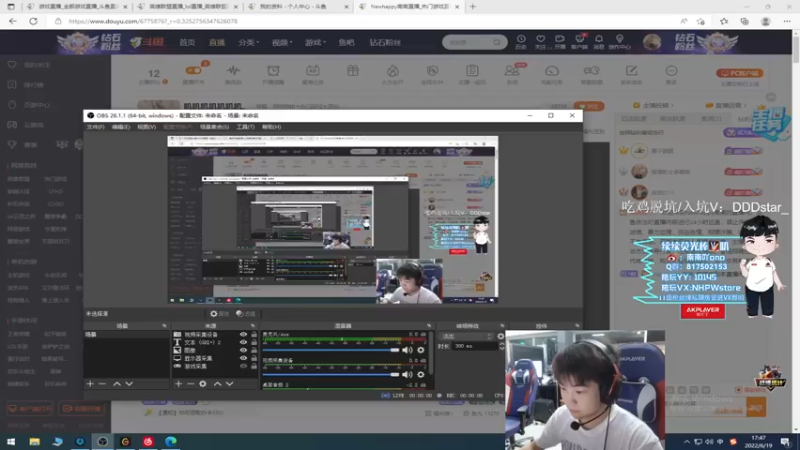
Task: Move source up with the Sources up arrow
Action: pos(217,384)
